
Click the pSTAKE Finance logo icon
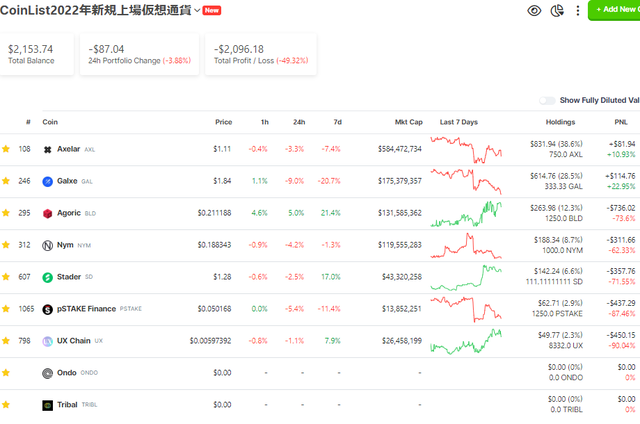pyautogui.click(x=46, y=309)
